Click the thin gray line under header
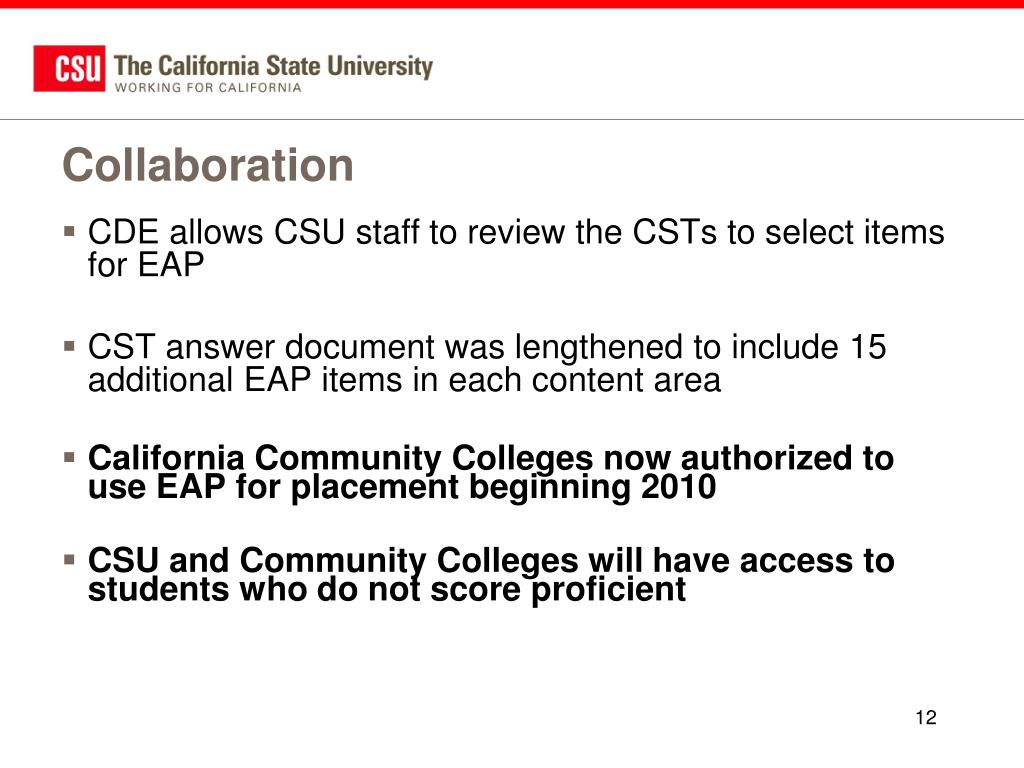The height and width of the screenshot is (768, 1024). pyautogui.click(x=512, y=120)
